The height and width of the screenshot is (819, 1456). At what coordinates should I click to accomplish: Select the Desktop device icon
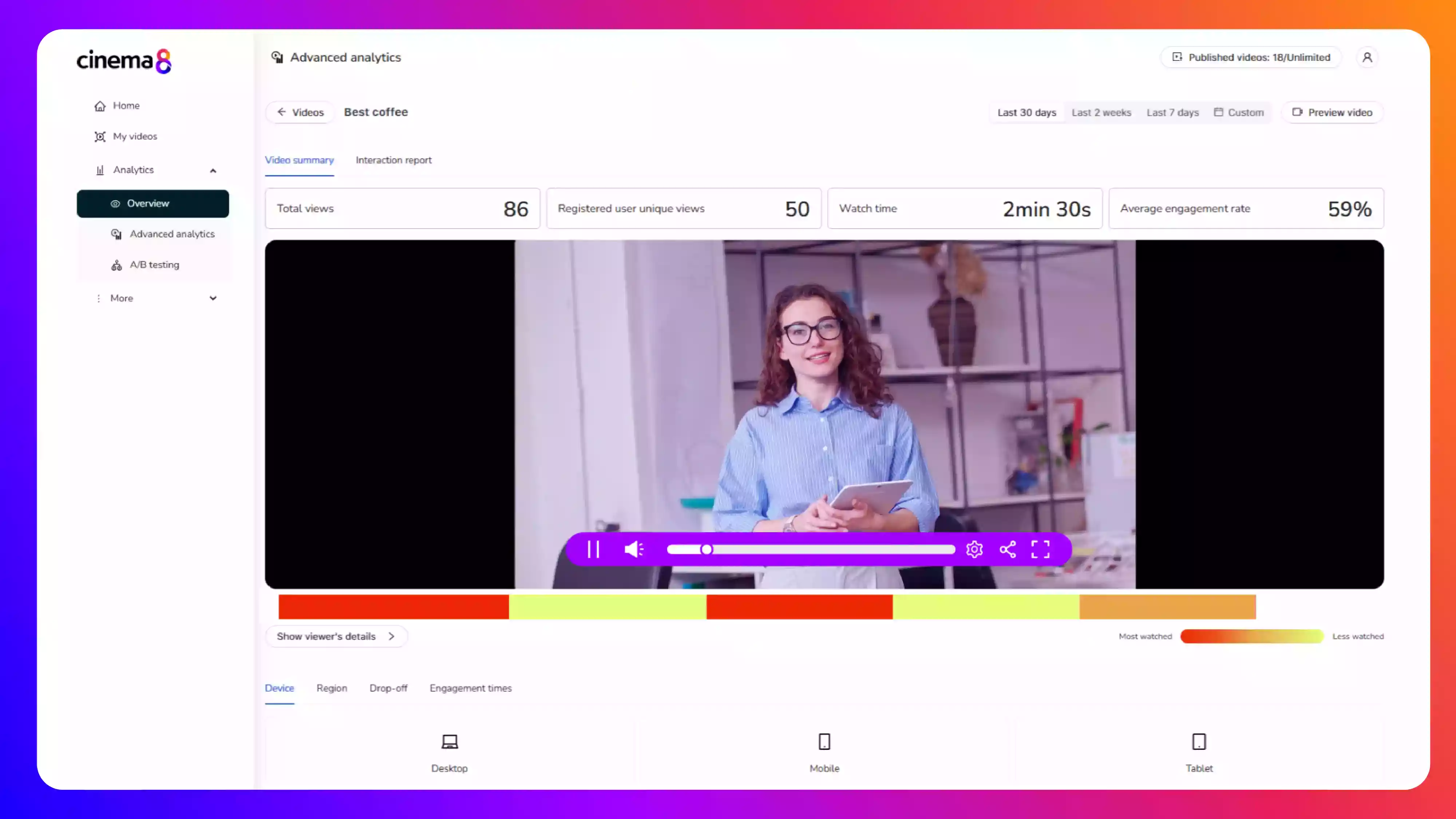pyautogui.click(x=449, y=741)
